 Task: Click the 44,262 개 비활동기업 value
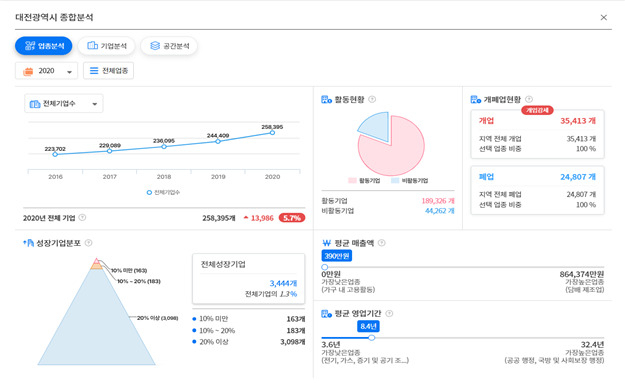[x=440, y=211]
